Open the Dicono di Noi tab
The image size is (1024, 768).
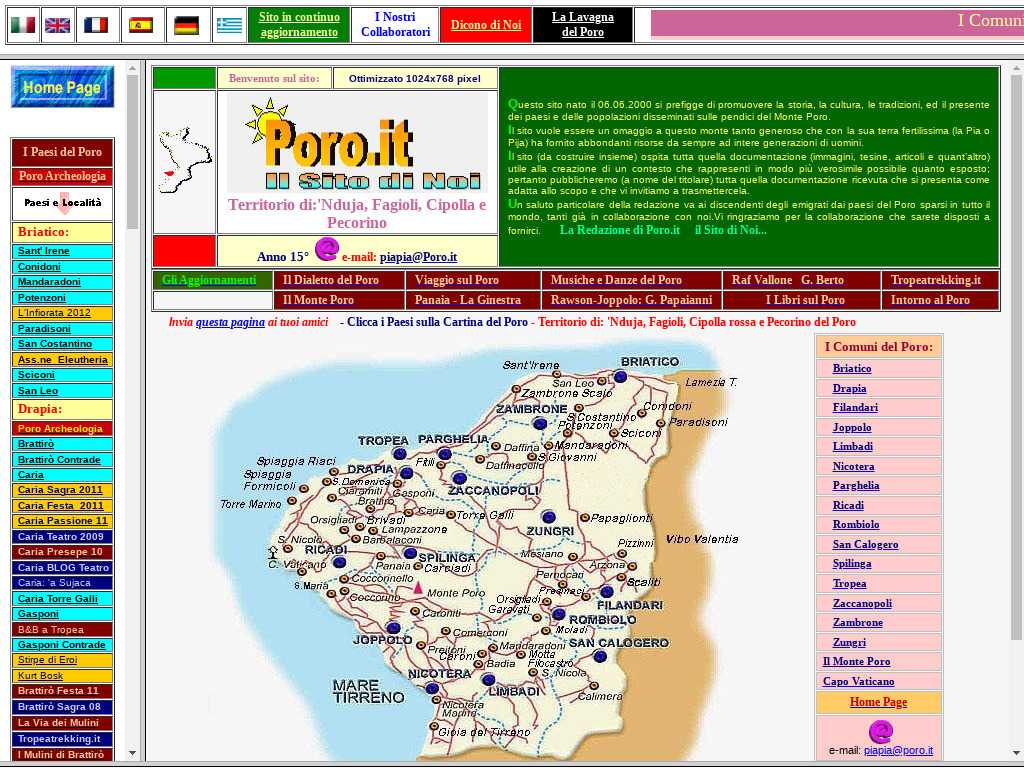[x=485, y=25]
